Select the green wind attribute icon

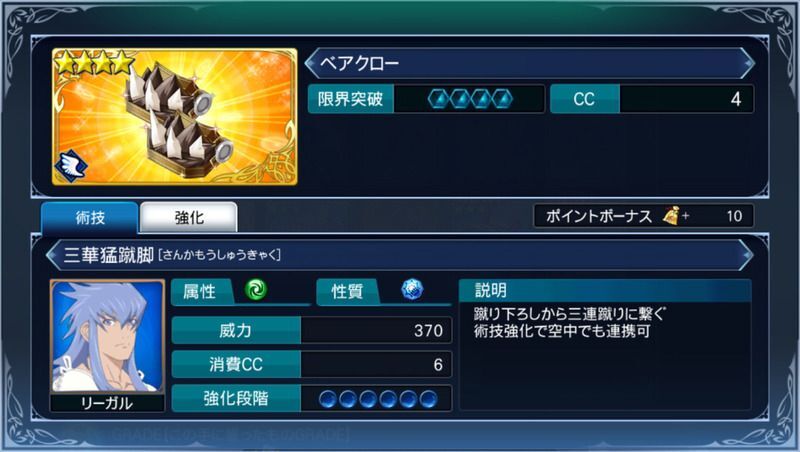256,290
